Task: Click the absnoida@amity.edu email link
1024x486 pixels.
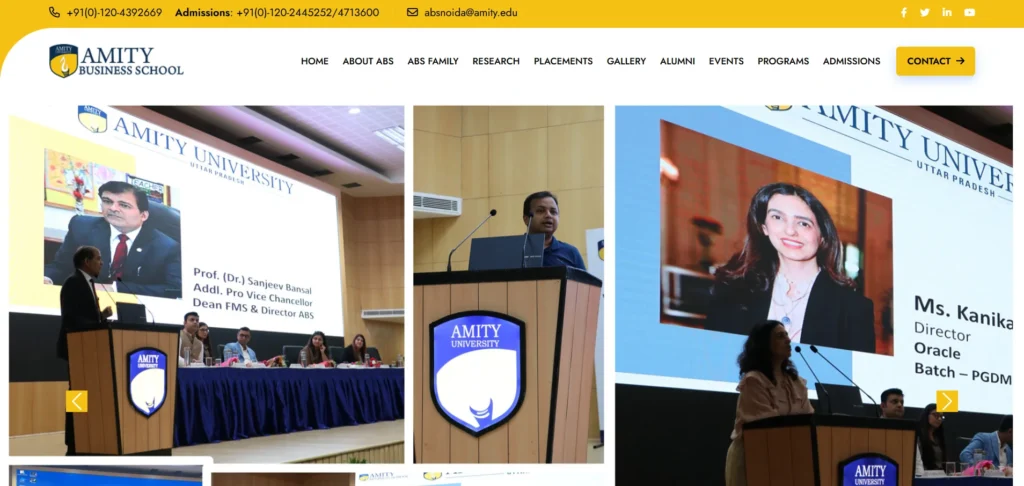Action: click(x=471, y=12)
